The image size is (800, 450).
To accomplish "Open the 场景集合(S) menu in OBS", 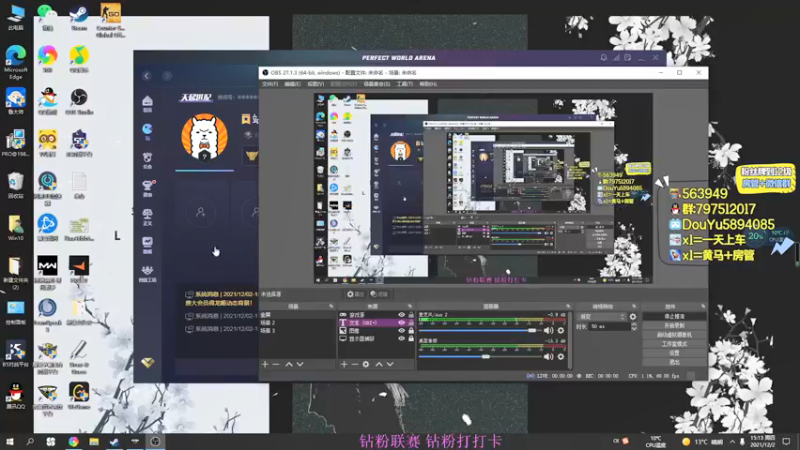I will tap(377, 84).
